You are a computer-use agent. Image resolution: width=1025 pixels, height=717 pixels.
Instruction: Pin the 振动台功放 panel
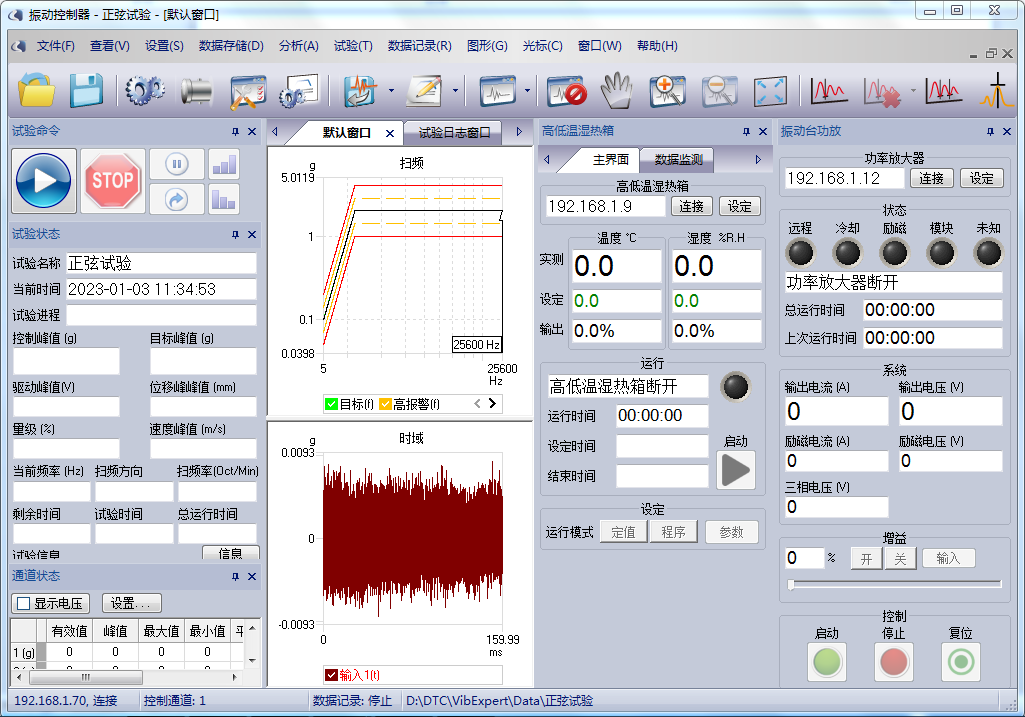990,131
